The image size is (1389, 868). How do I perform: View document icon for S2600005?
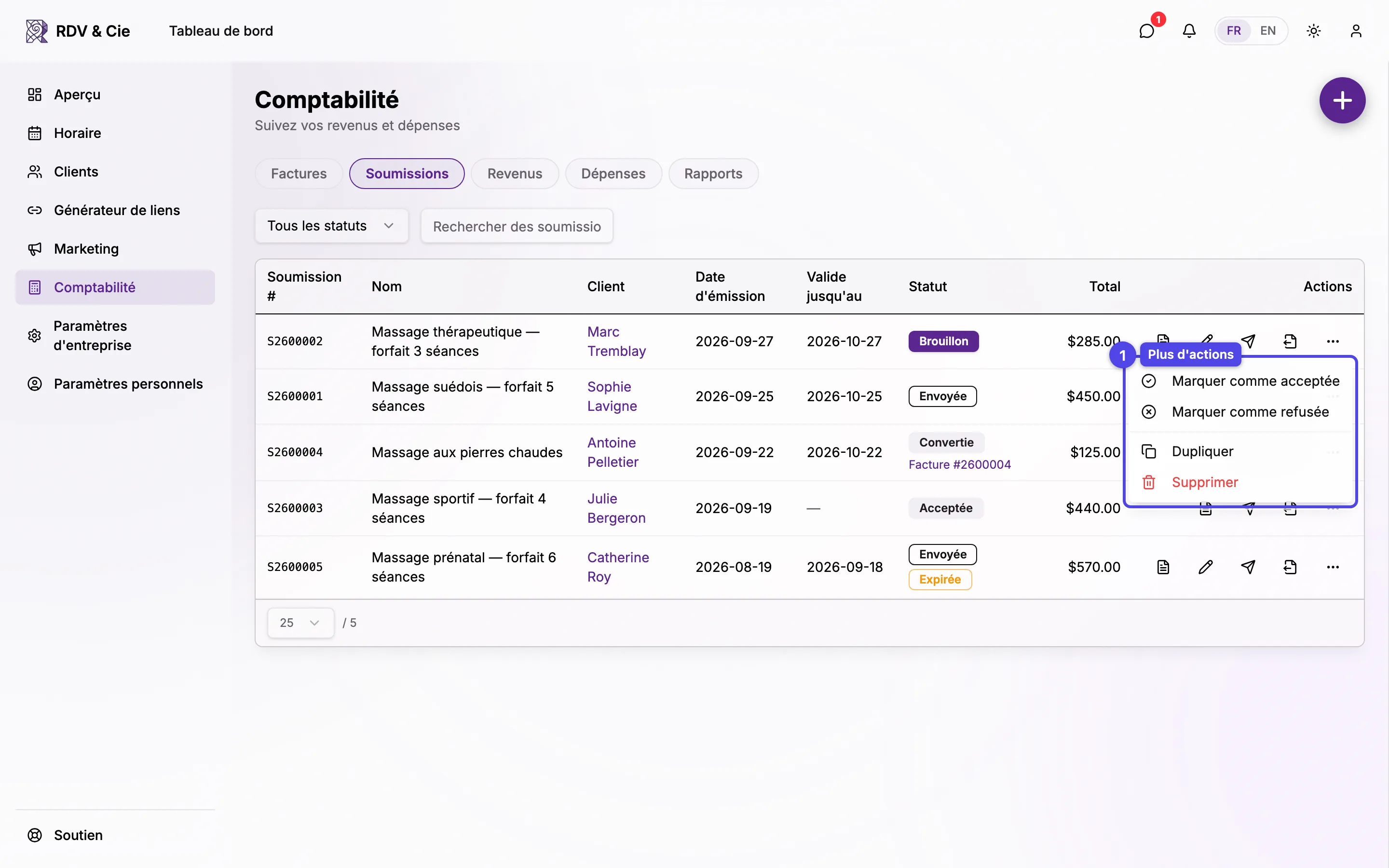(1163, 567)
